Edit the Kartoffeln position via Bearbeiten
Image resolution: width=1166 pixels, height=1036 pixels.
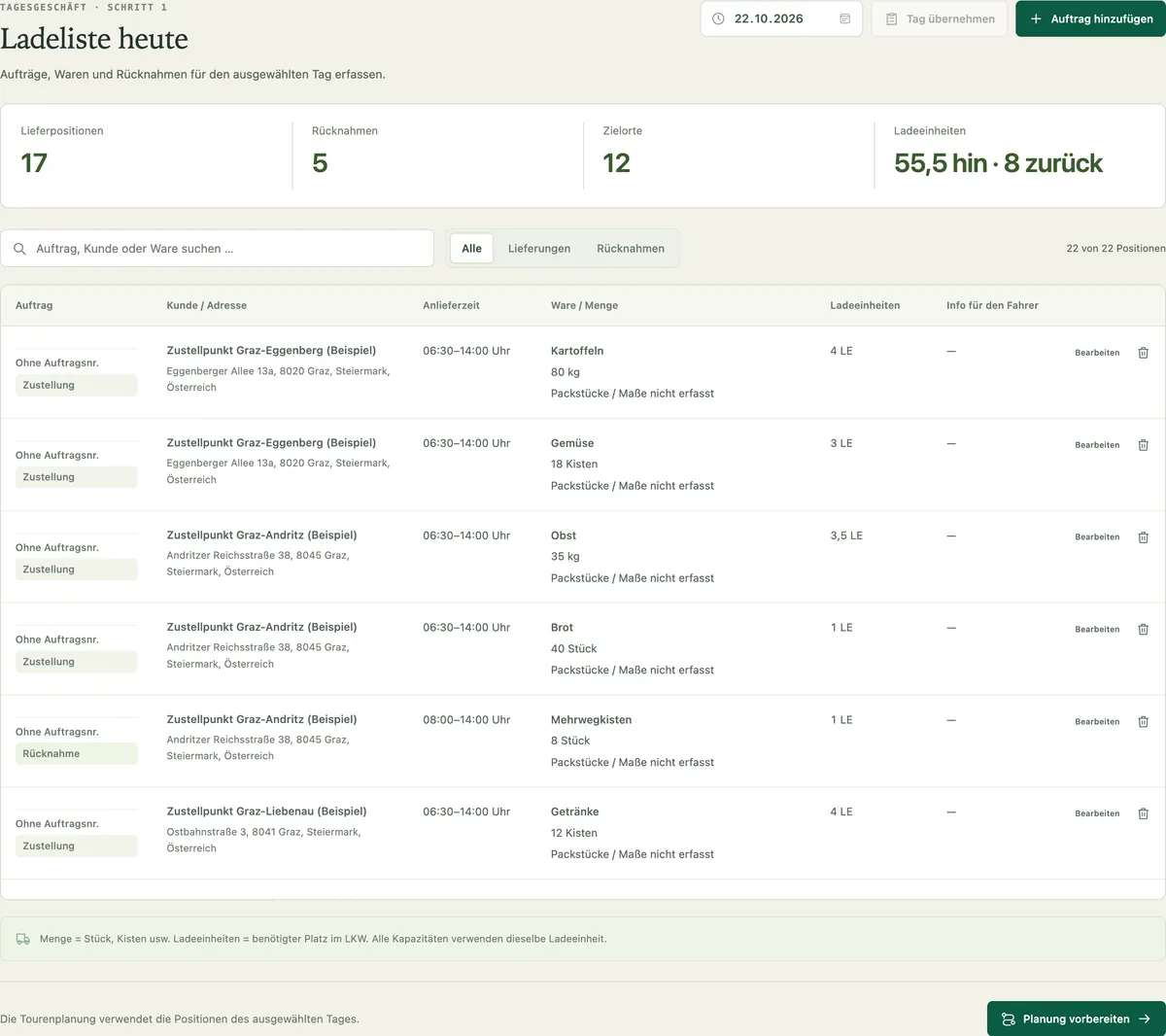click(1097, 353)
